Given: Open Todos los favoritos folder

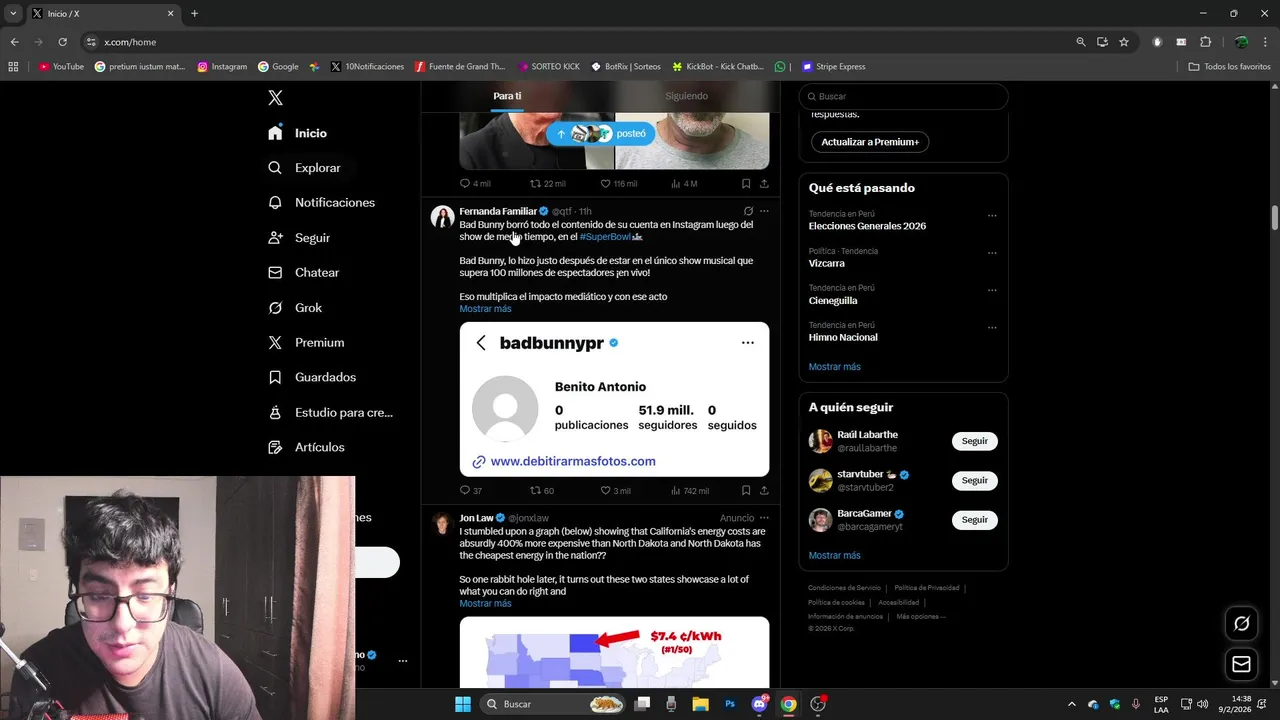Looking at the screenshot, I should (1229, 67).
